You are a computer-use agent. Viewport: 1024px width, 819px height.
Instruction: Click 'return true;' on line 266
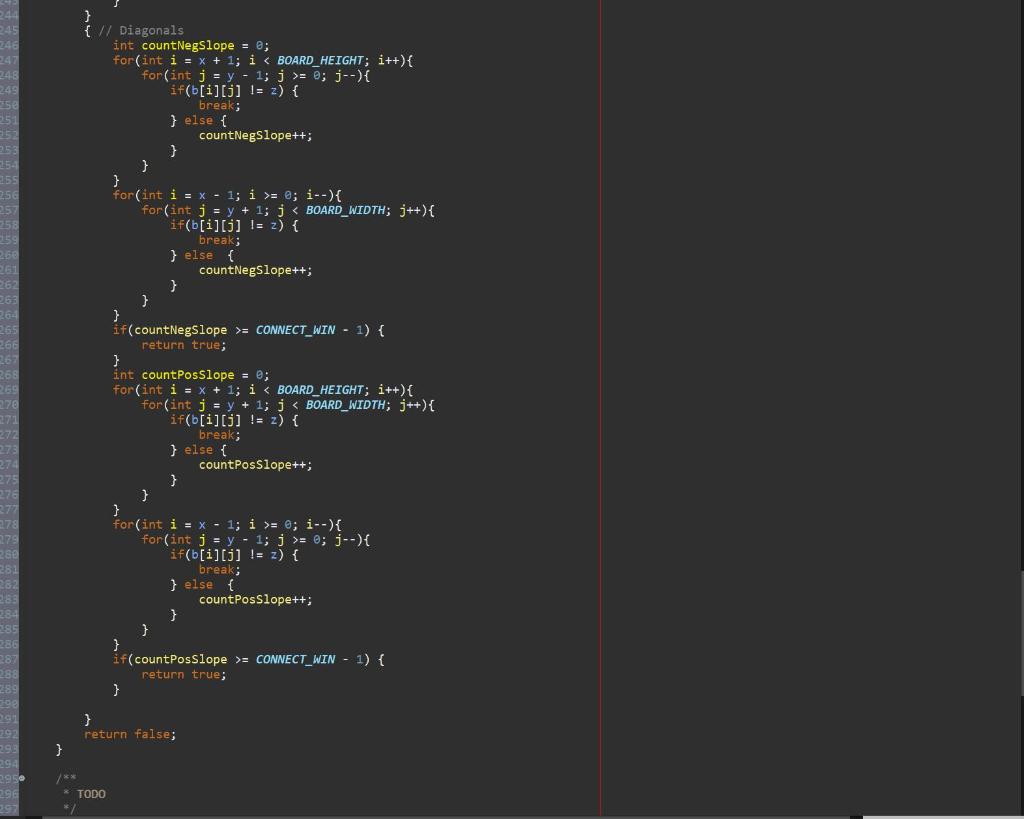tap(184, 345)
